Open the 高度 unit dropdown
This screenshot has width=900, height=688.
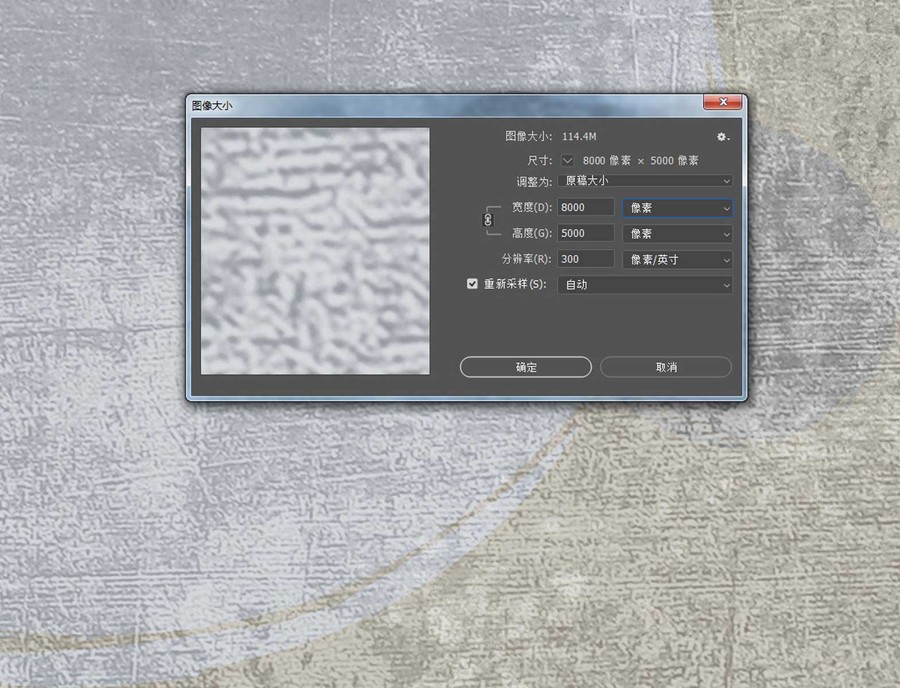pyautogui.click(x=678, y=234)
